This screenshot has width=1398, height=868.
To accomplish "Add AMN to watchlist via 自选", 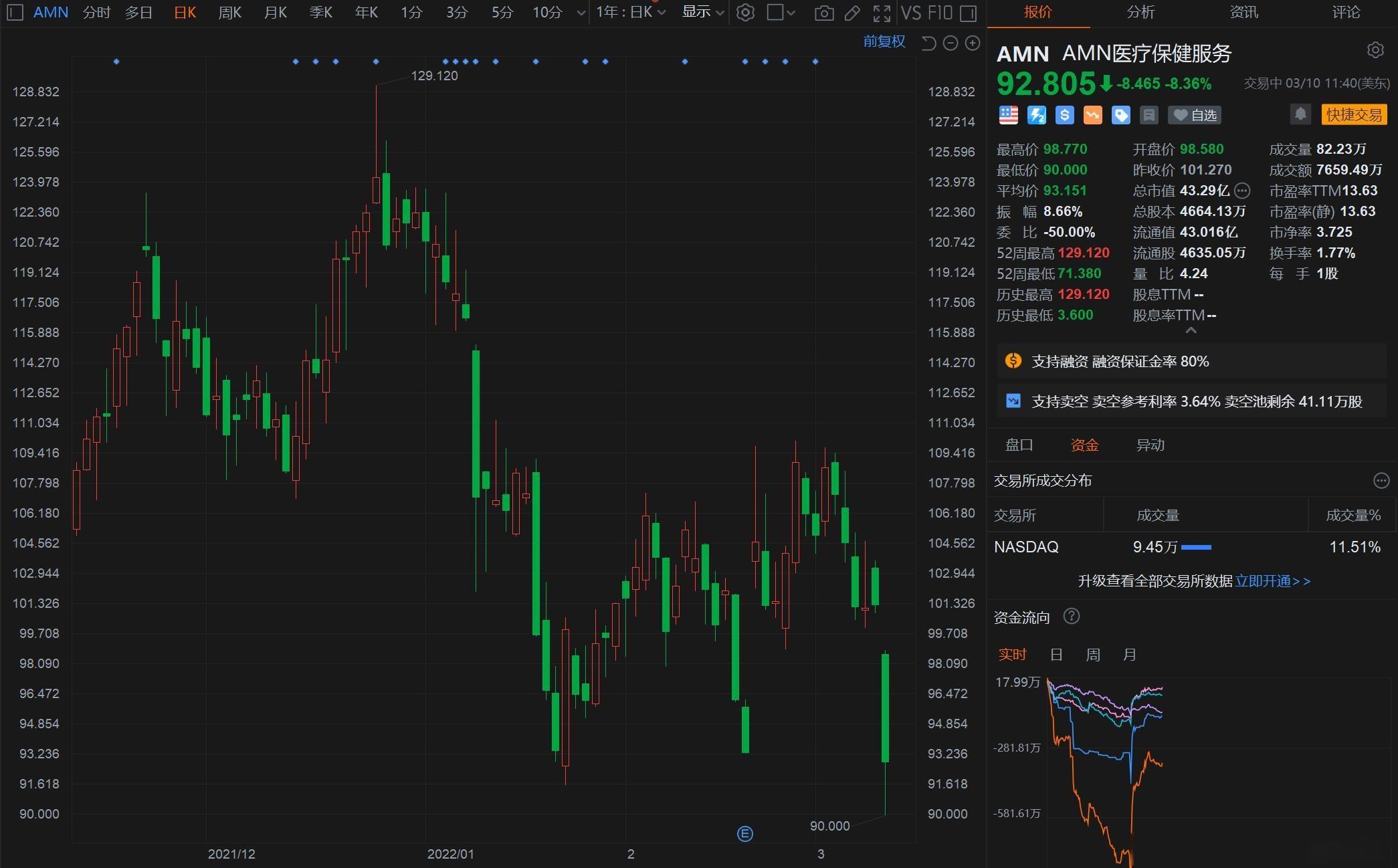I will (1195, 115).
